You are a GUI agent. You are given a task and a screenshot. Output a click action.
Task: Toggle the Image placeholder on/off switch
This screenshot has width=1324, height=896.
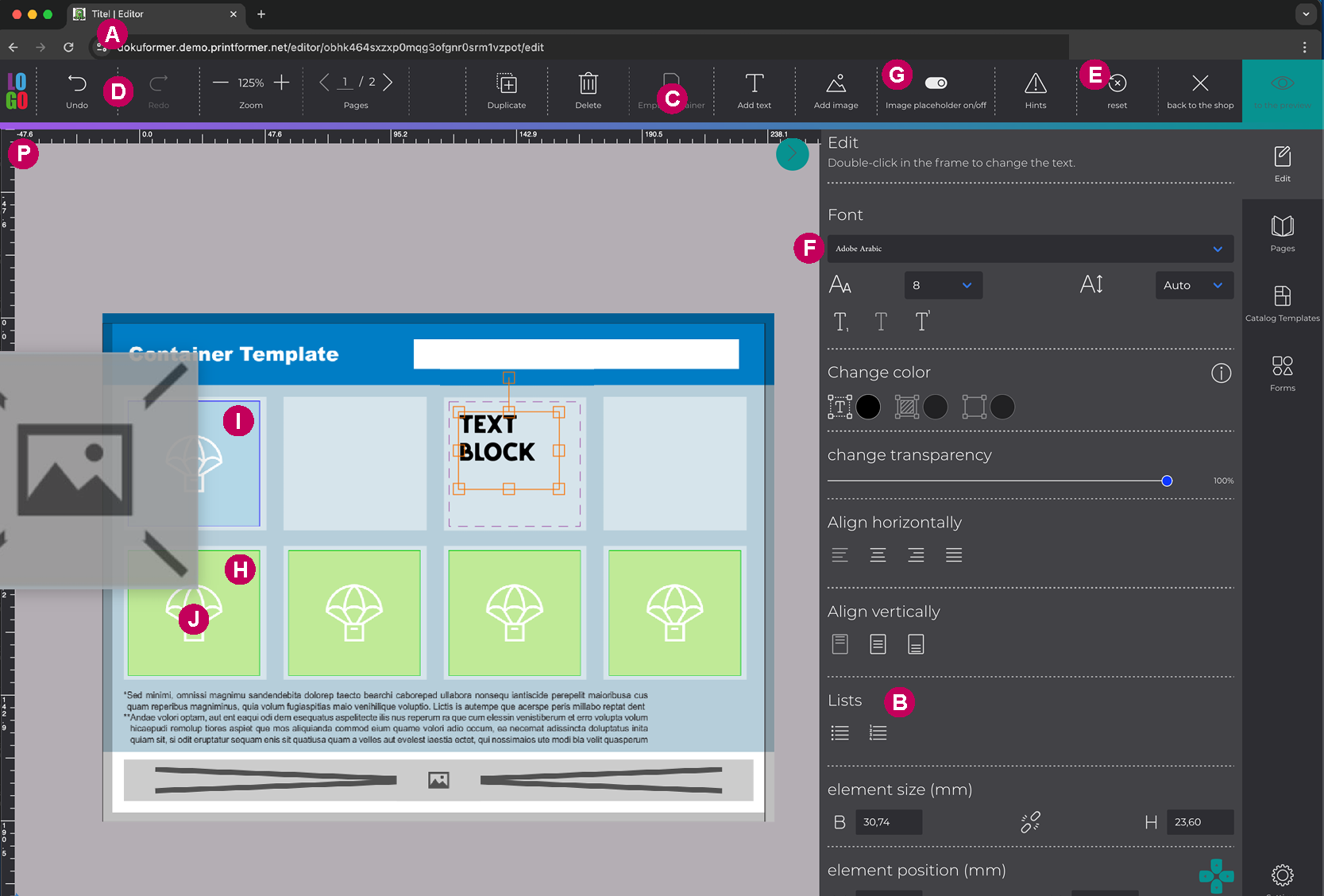(936, 83)
